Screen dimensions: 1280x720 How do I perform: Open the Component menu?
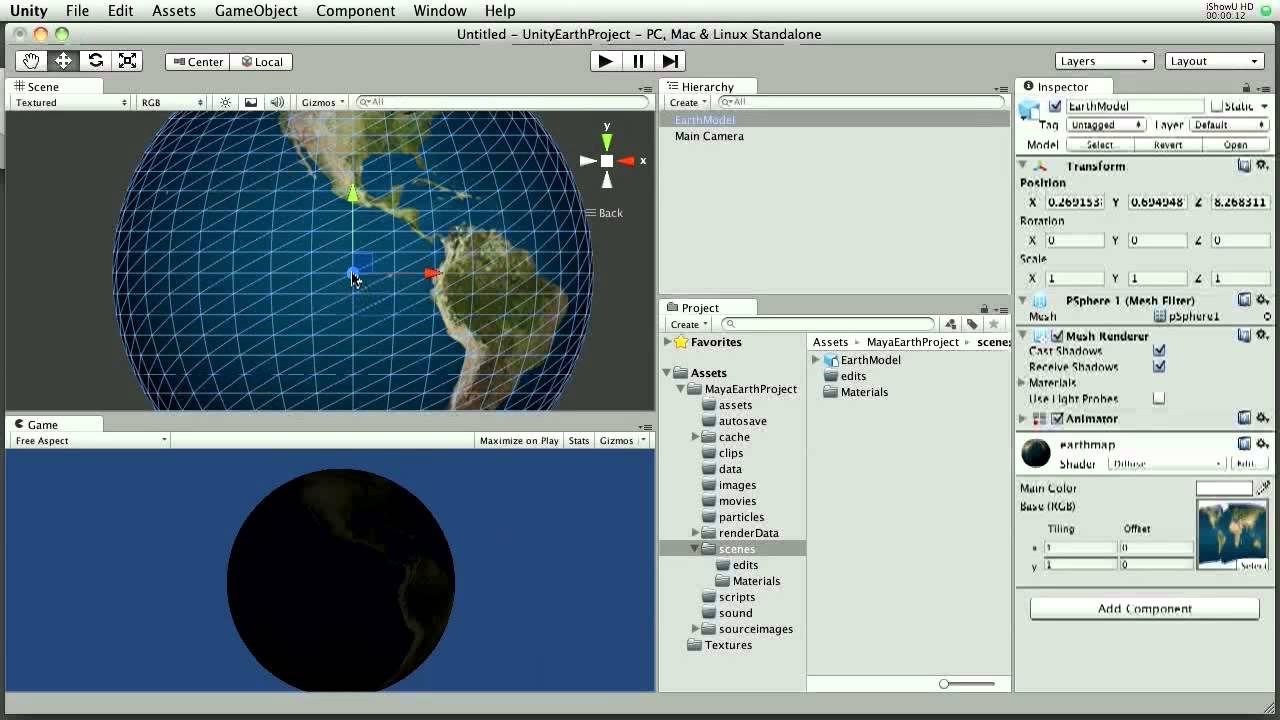pyautogui.click(x=355, y=11)
